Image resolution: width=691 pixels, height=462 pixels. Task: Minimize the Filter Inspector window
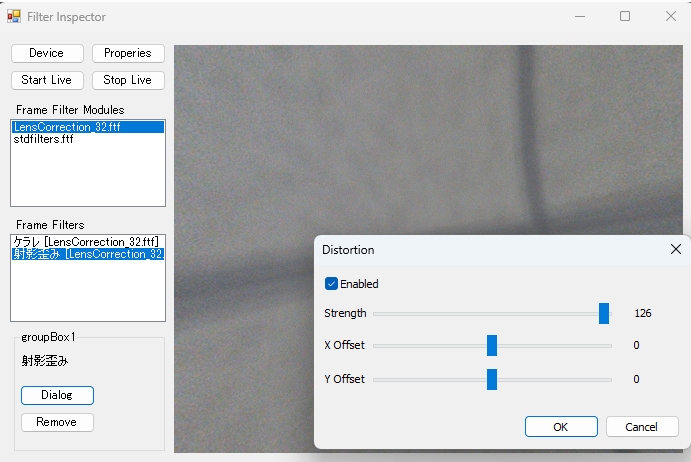[x=580, y=17]
